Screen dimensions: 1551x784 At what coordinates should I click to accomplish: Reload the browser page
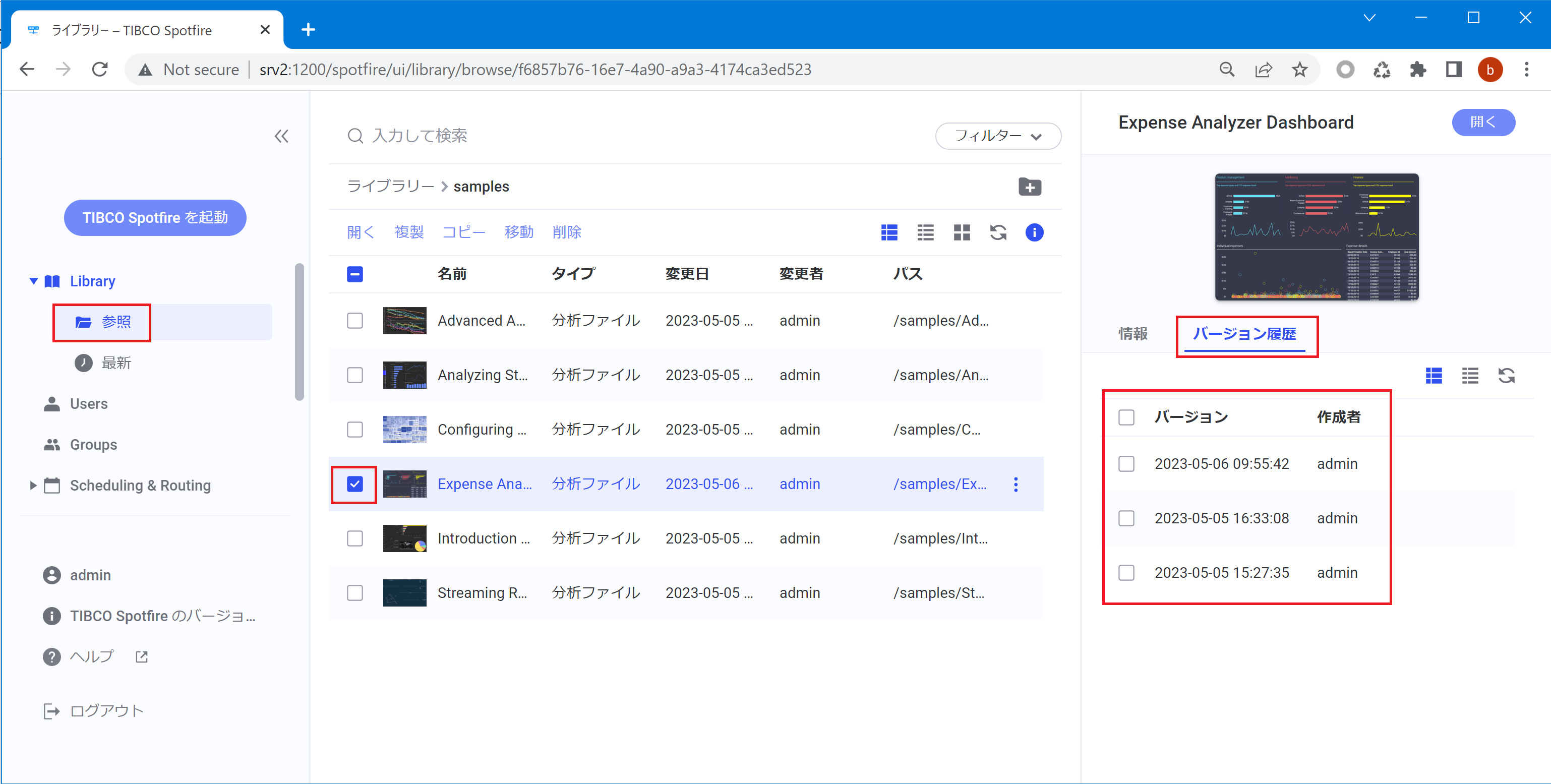[x=100, y=70]
